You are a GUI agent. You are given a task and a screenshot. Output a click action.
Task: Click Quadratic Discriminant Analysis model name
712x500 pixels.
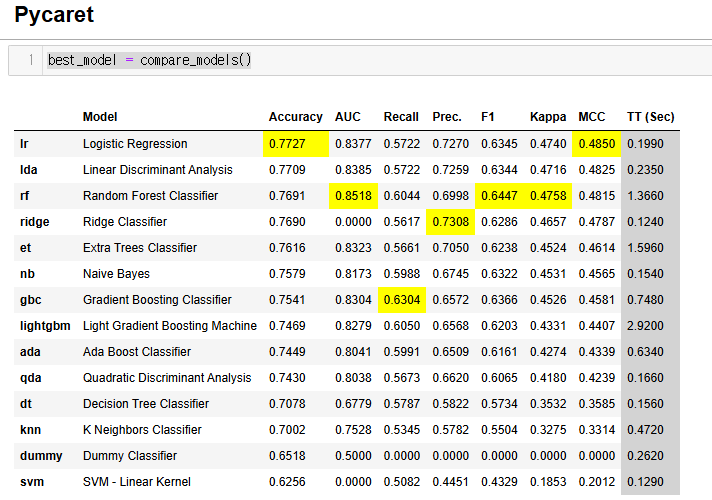tap(167, 378)
